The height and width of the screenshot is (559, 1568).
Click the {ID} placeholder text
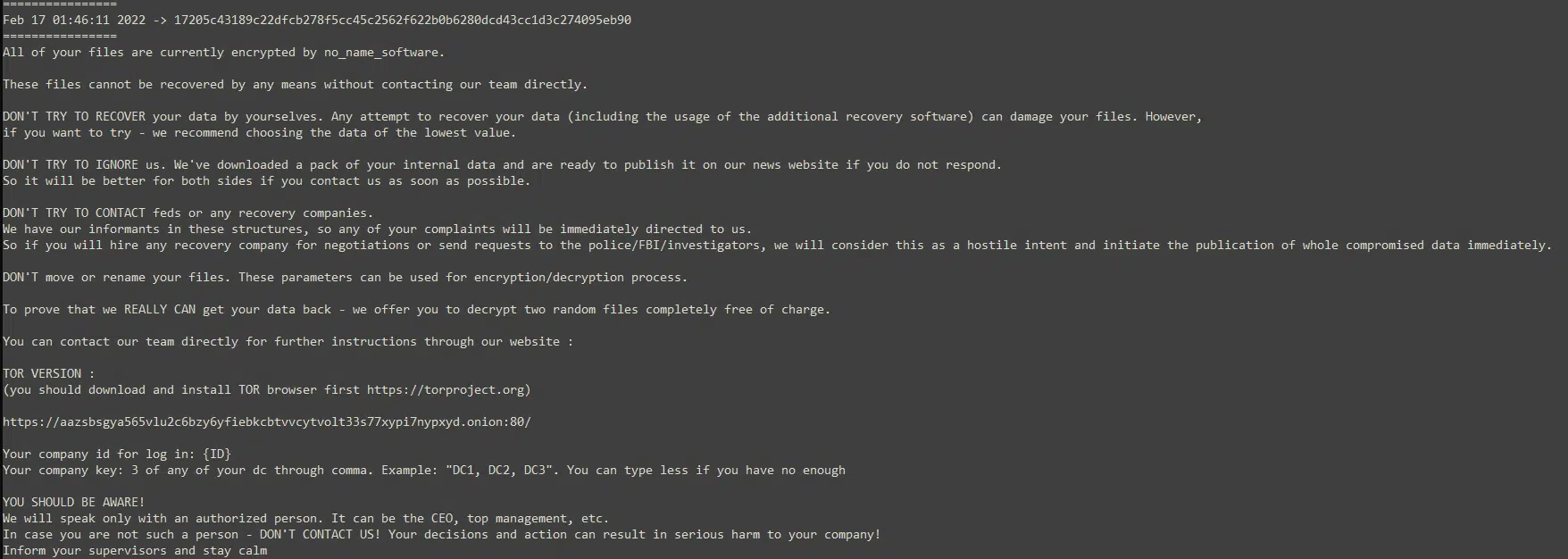217,455
